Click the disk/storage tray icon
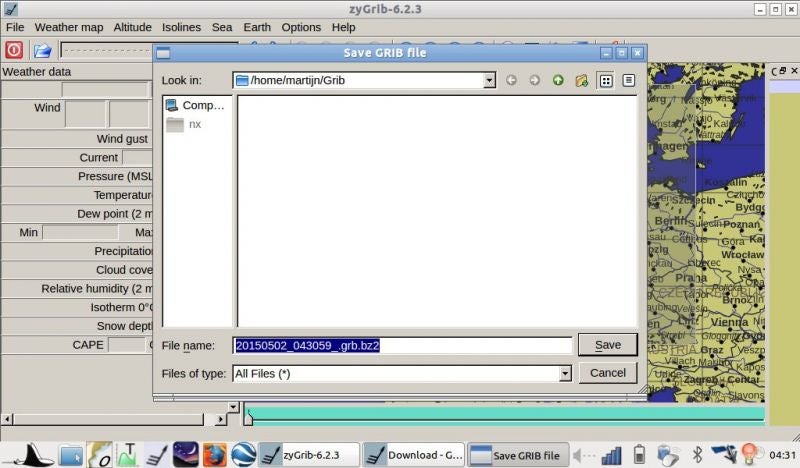This screenshot has width=800, height=468. (x=667, y=455)
